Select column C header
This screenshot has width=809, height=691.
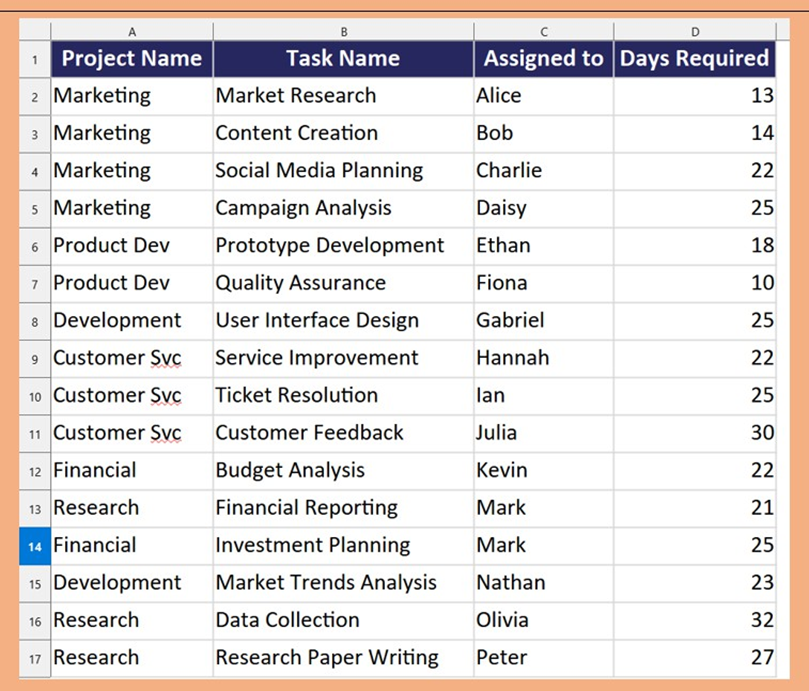544,31
